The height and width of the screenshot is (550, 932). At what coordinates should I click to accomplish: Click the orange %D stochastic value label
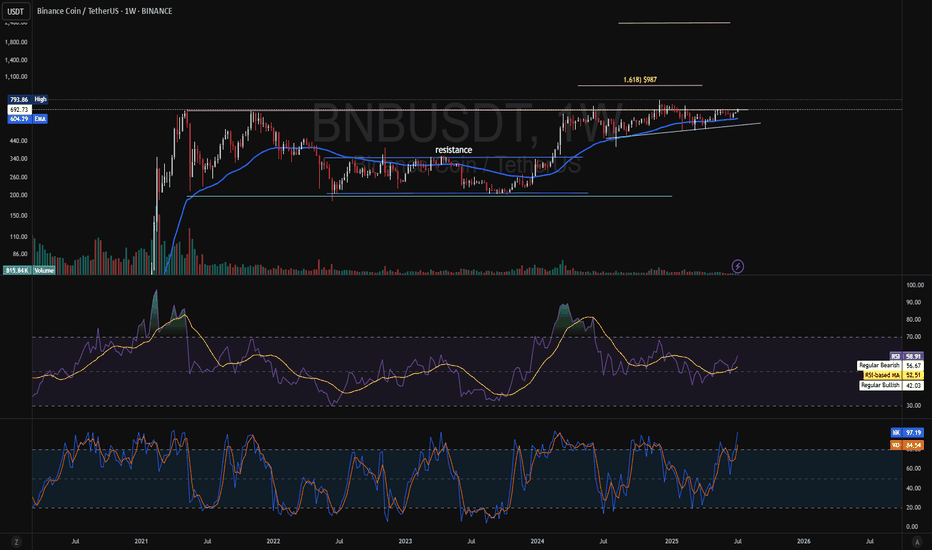tap(907, 445)
